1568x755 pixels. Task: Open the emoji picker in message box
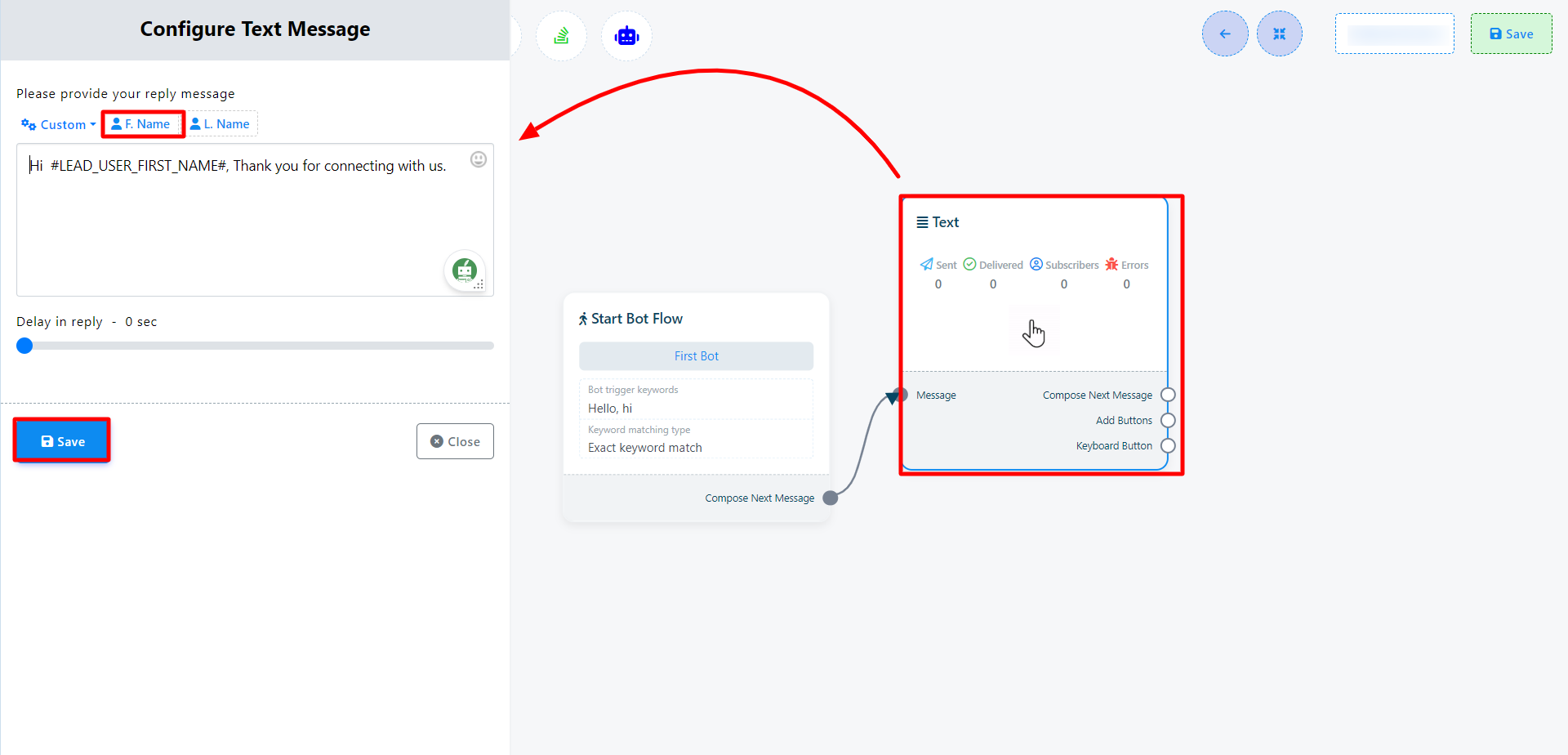click(x=479, y=159)
